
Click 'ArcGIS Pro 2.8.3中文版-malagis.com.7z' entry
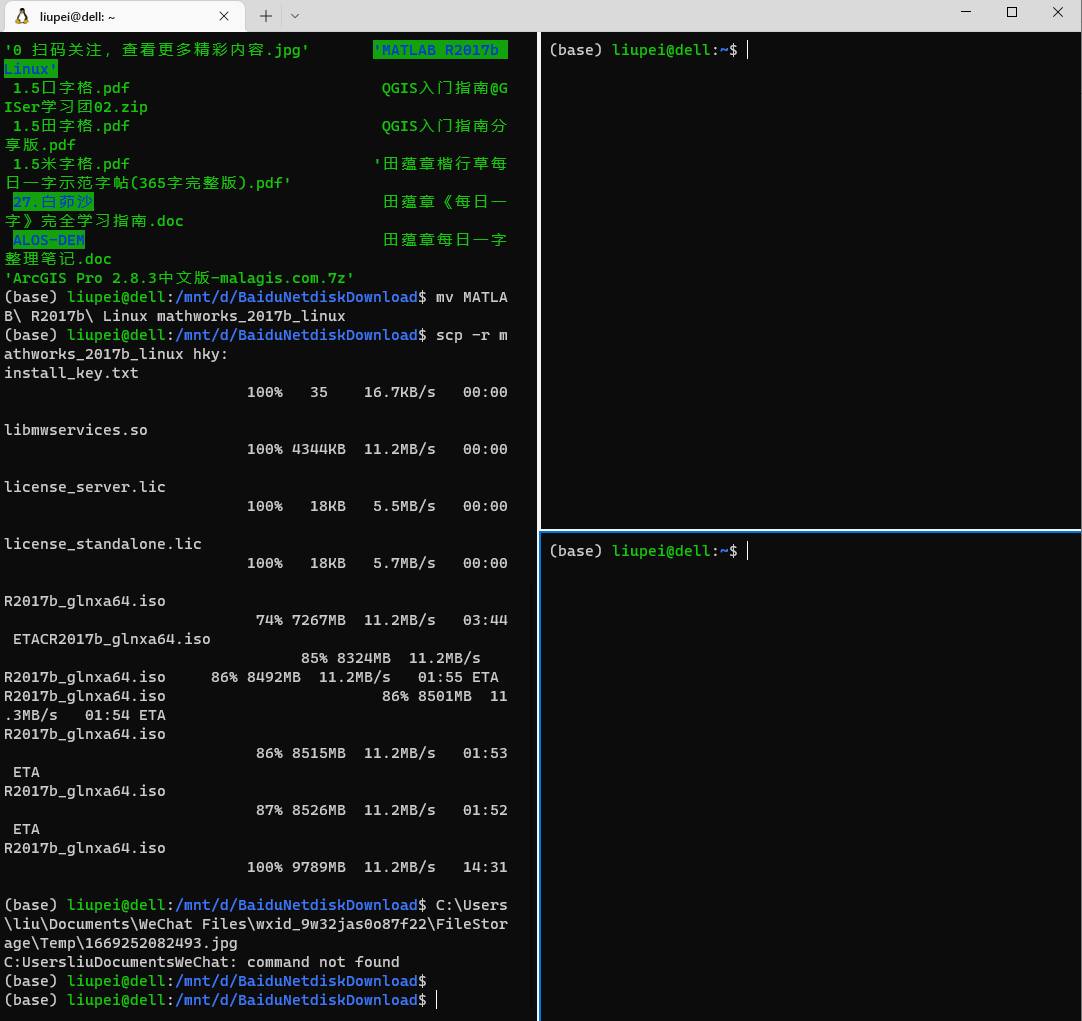point(179,278)
